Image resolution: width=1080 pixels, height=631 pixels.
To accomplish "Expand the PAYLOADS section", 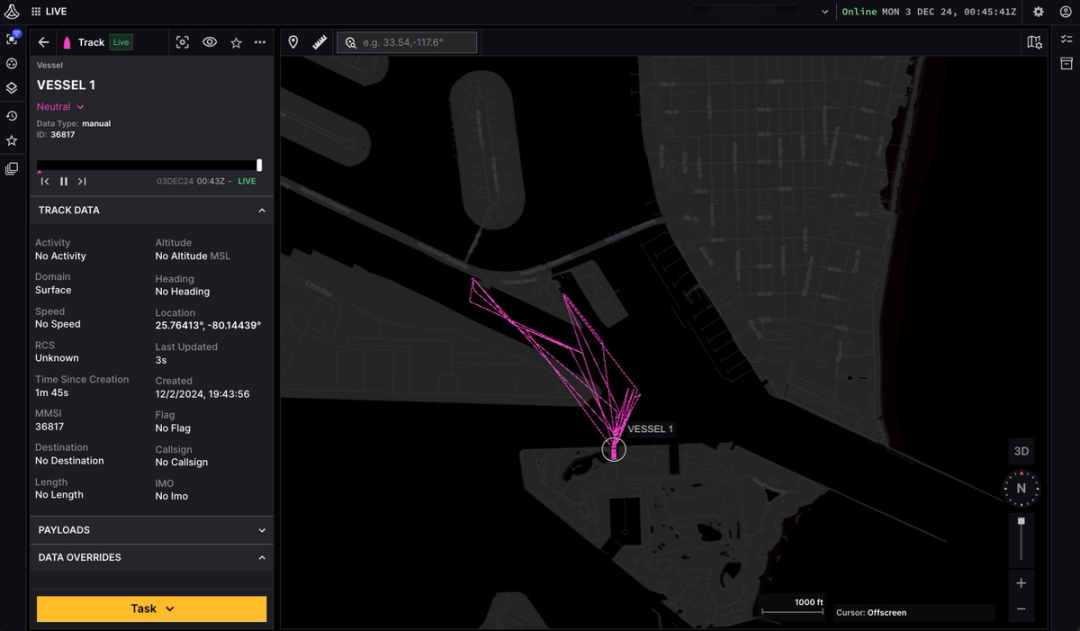I will coord(261,530).
